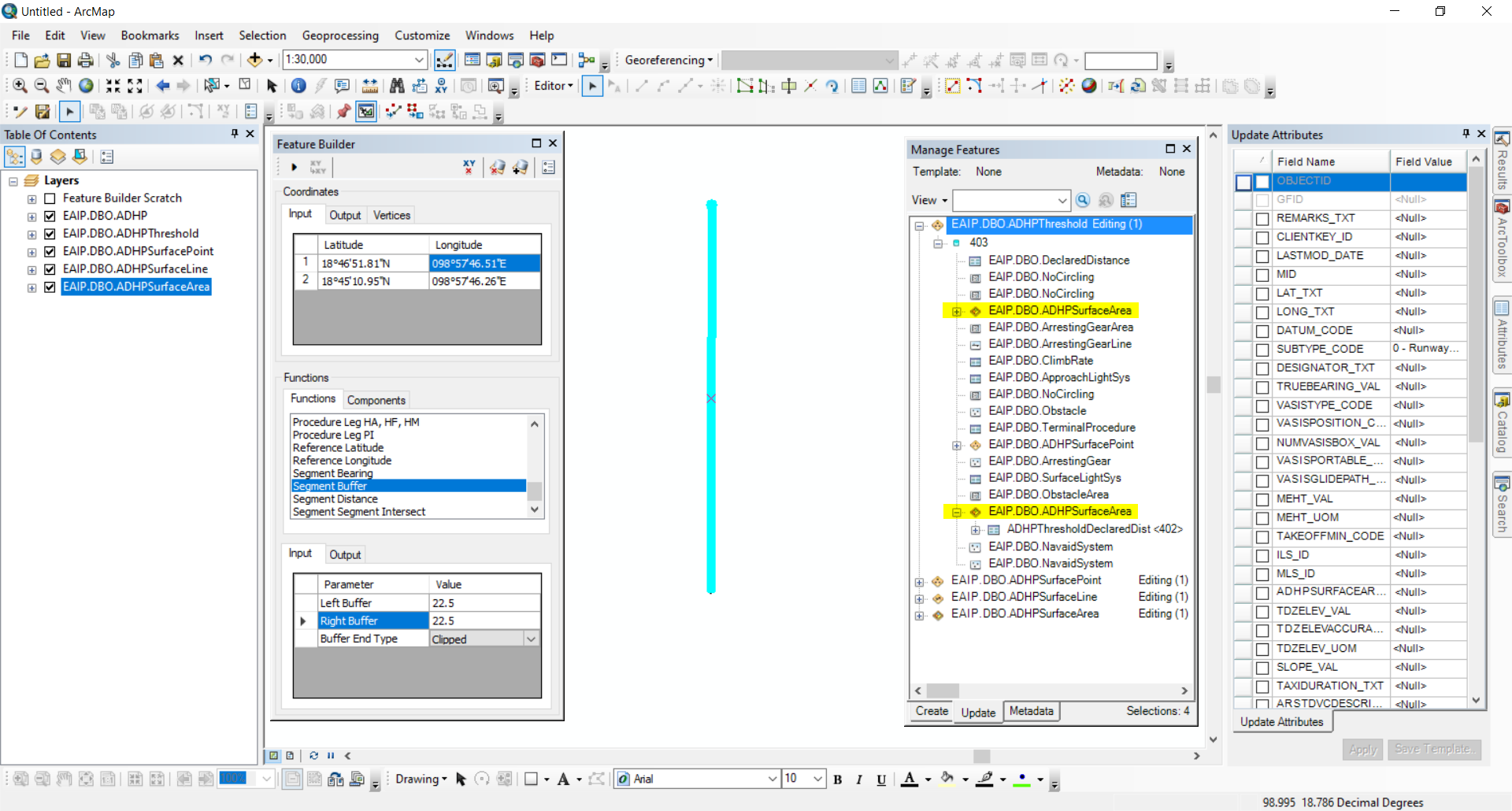Open the Editor Toolbar from the Standard toolbar

point(444,60)
